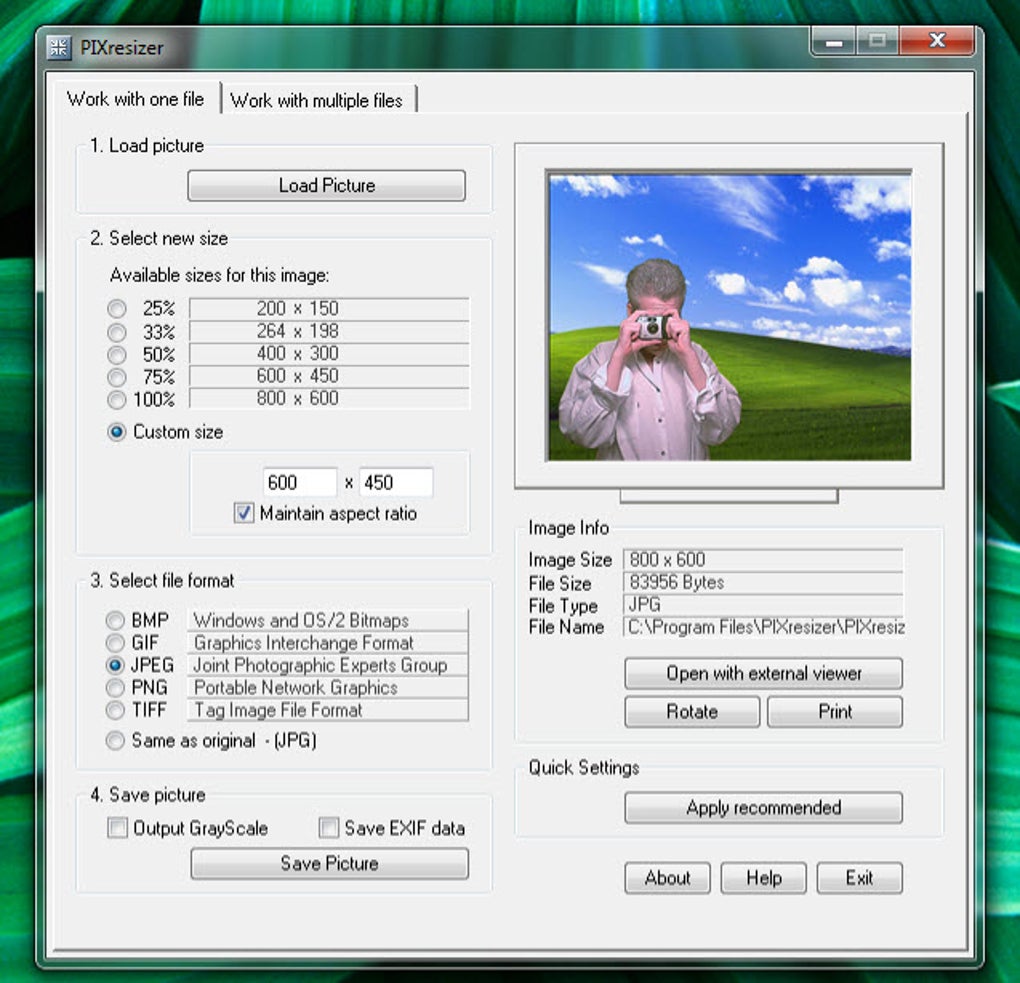The height and width of the screenshot is (983, 1020).
Task: Select PNG as output format
Action: pyautogui.click(x=115, y=688)
